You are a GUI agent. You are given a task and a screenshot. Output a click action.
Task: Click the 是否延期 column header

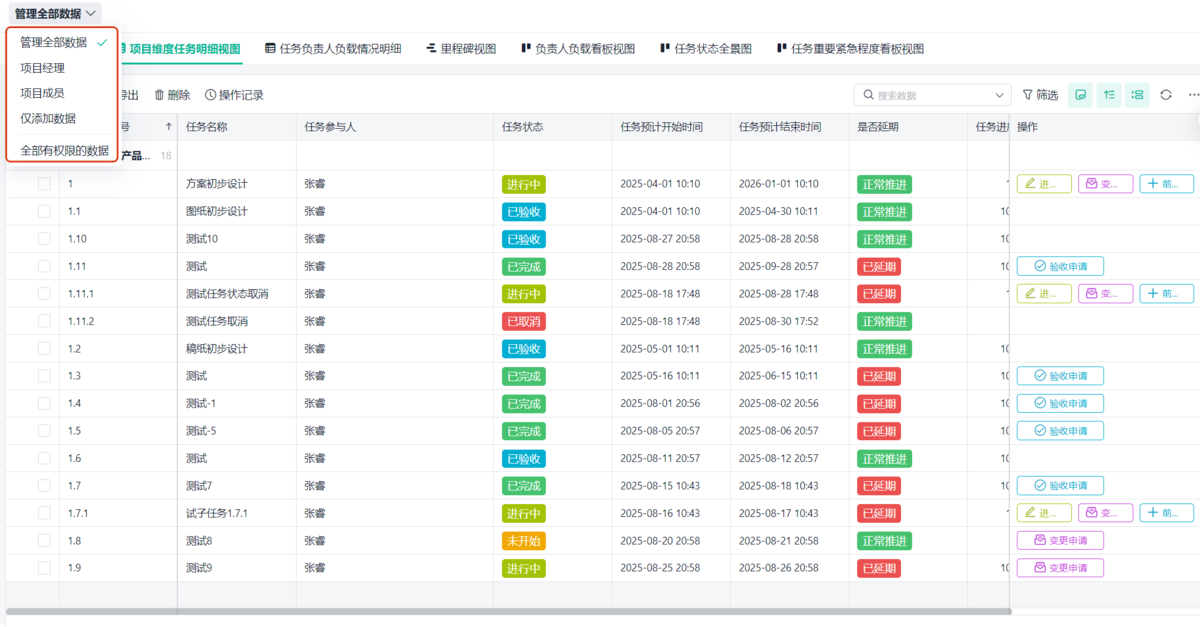click(908, 127)
